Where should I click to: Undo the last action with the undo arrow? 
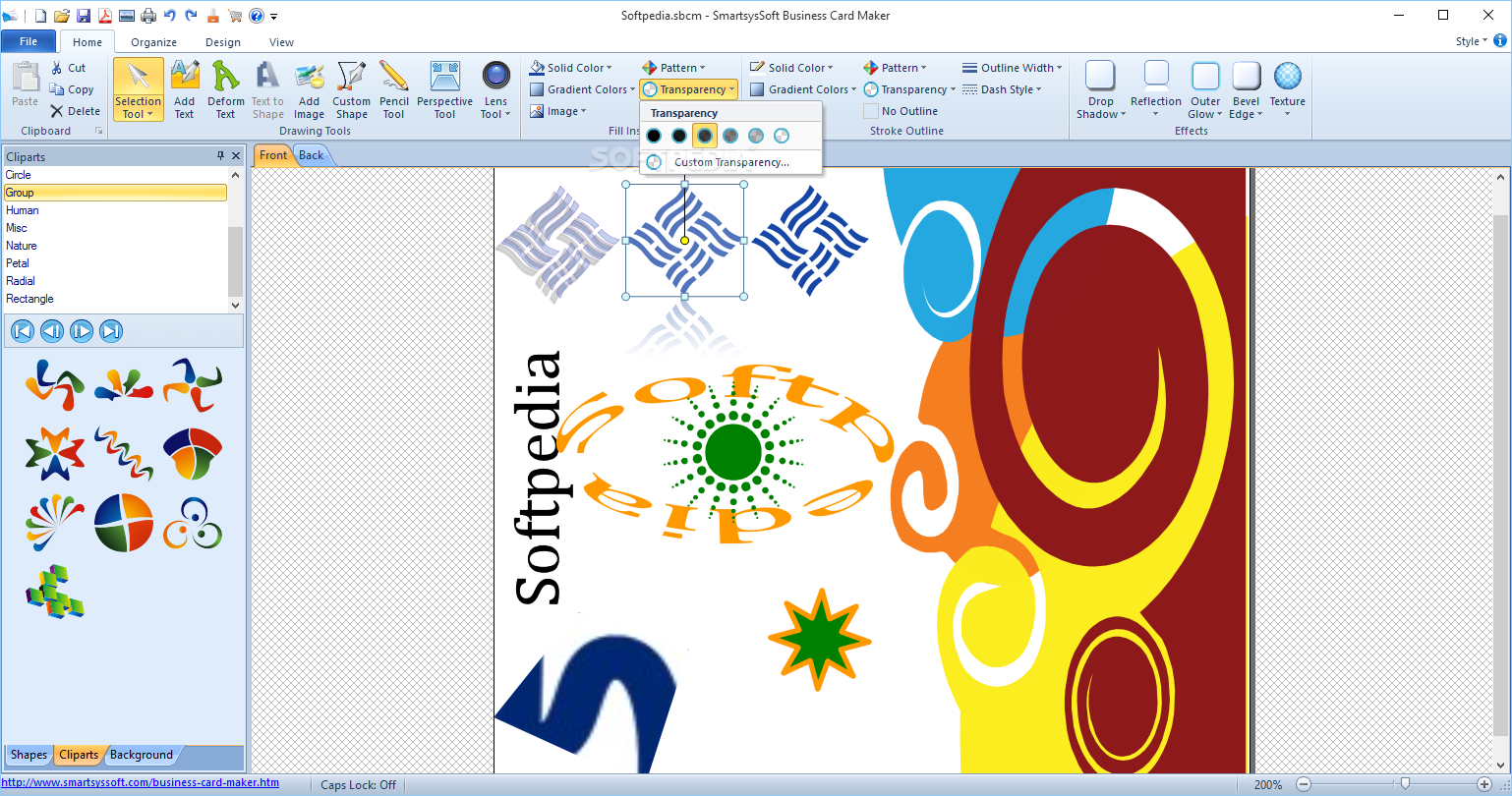[x=170, y=16]
